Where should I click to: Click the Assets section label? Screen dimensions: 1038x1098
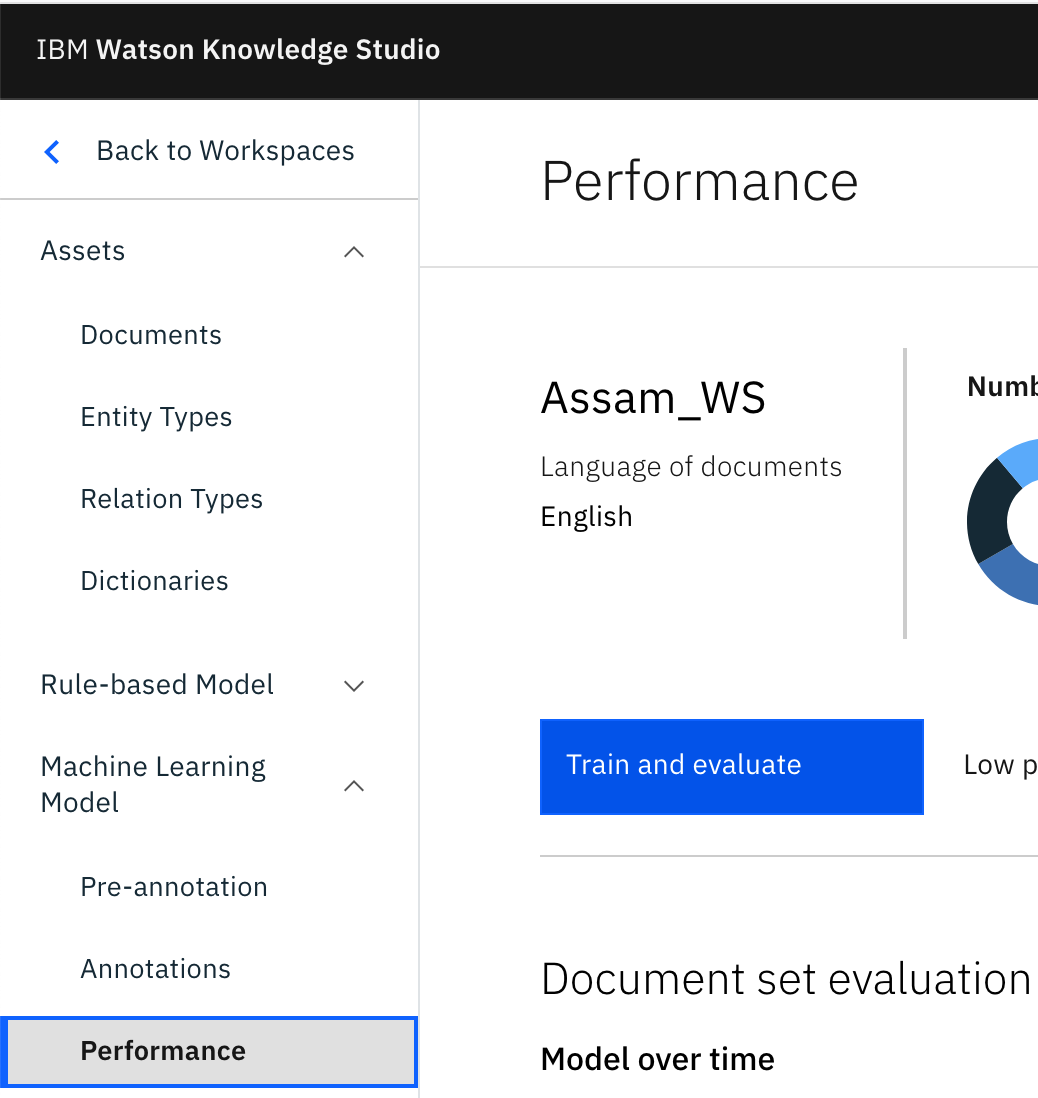click(83, 251)
